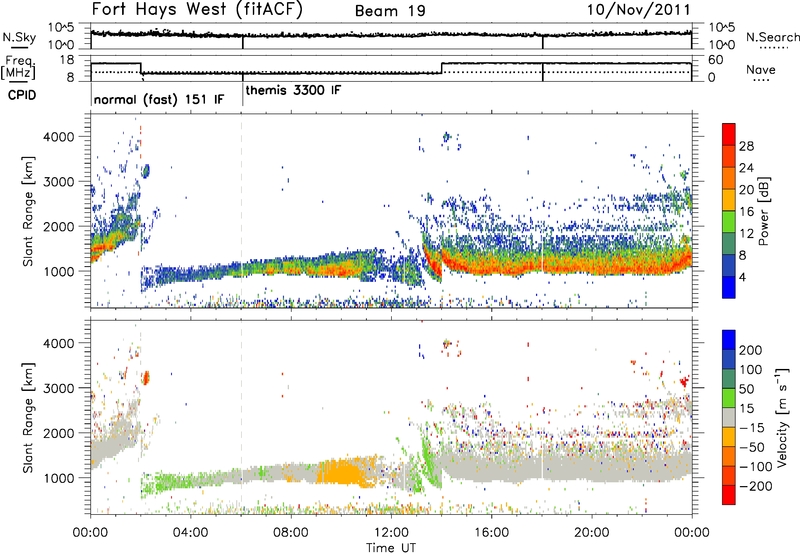Select the 'themis 3300 IF' annotation

[x=293, y=90]
